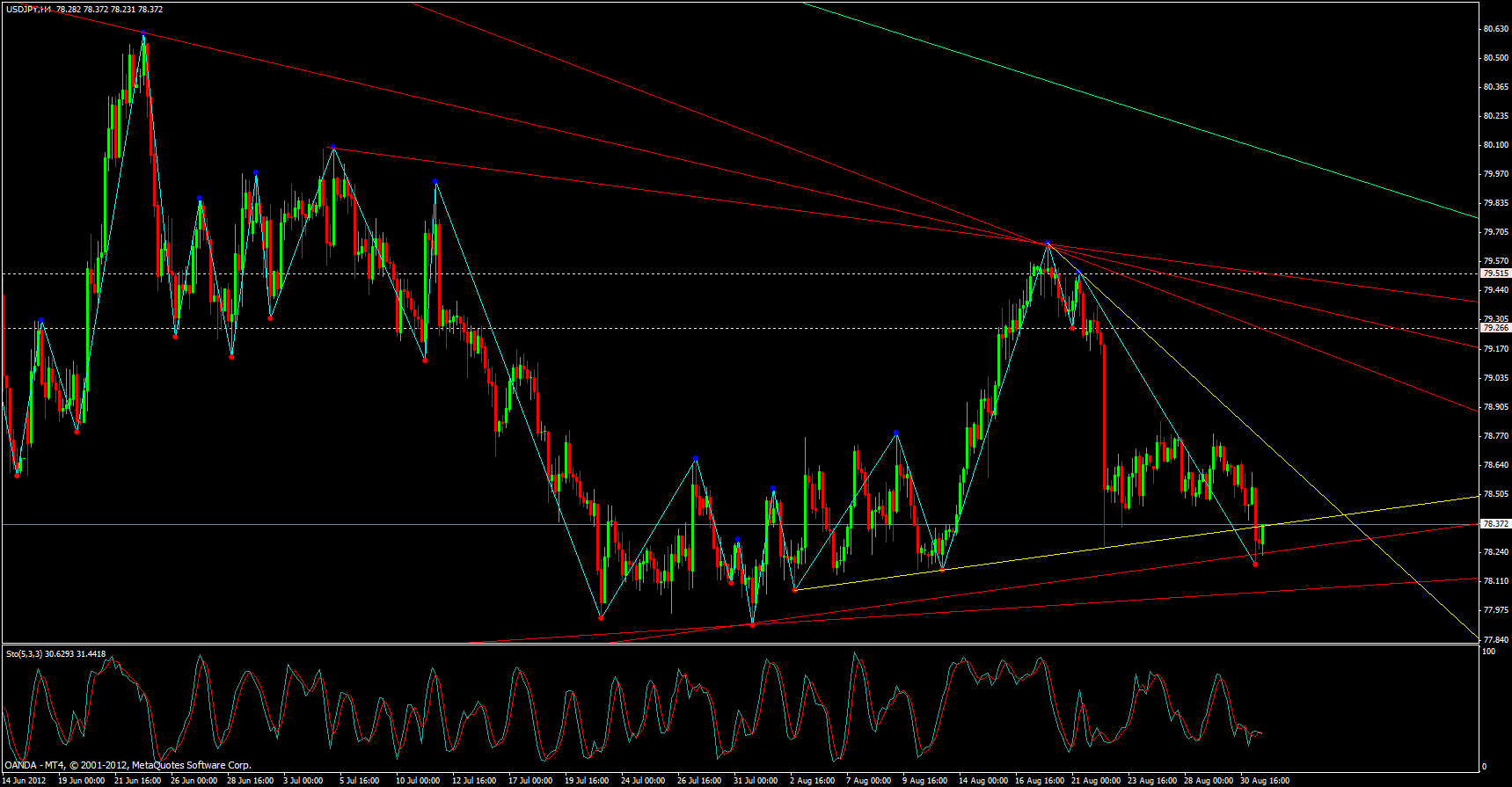The width and height of the screenshot is (1512, 787).
Task: Select the 10 Jul 00:00 date label
Action: click(x=419, y=780)
